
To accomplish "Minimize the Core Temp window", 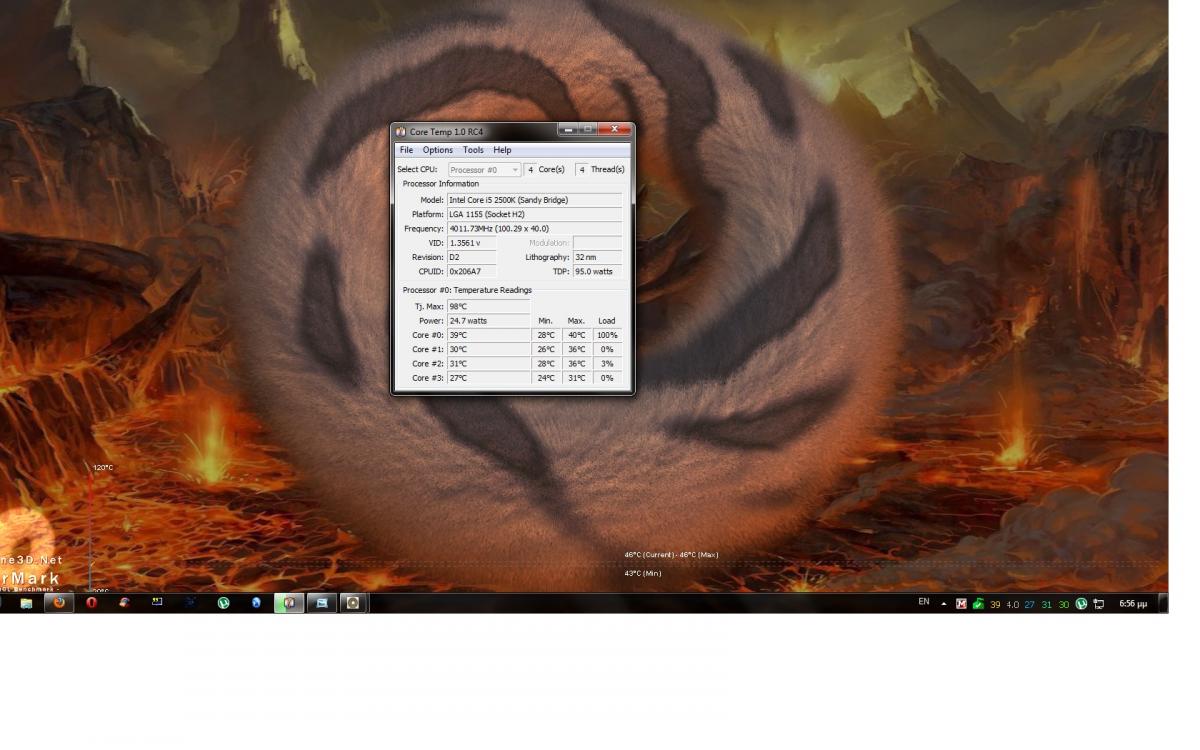I will click(x=568, y=129).
